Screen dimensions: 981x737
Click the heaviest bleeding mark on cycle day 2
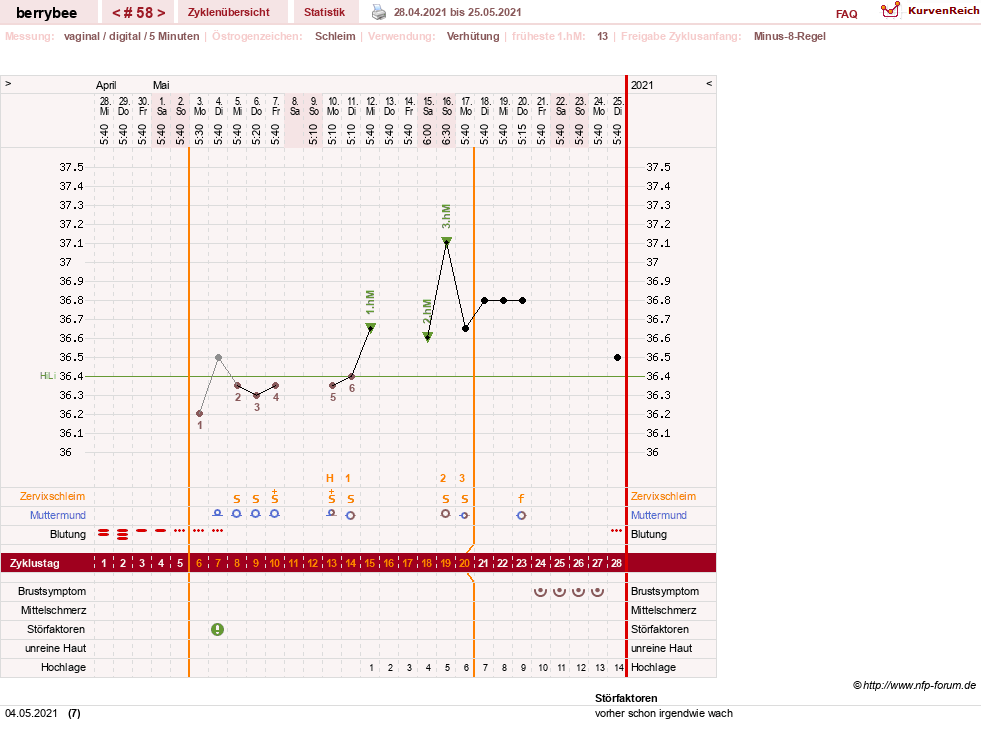(123, 534)
